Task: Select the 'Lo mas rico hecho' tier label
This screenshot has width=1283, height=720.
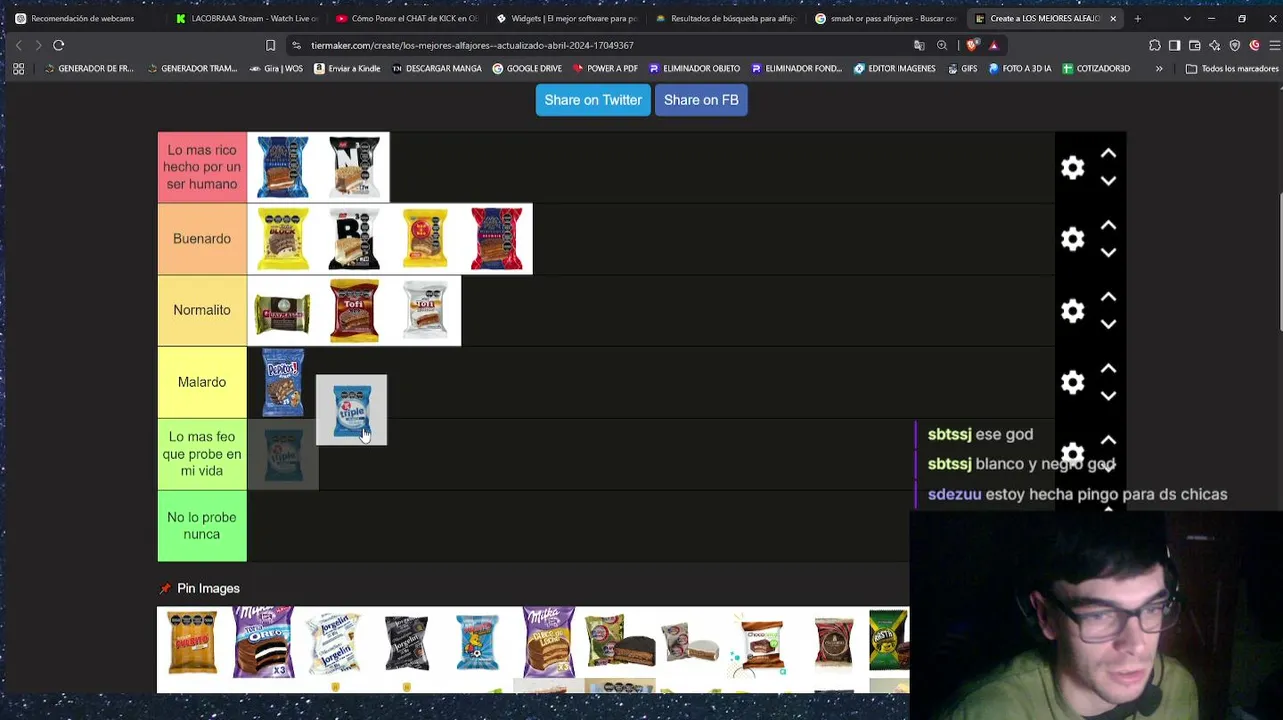Action: [x=202, y=167]
